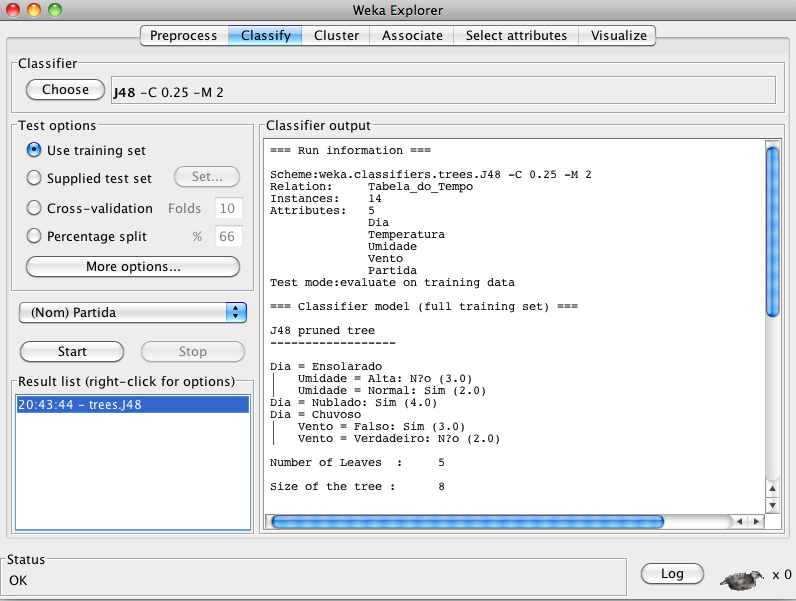This screenshot has width=796, height=601.
Task: Go to the Visualize tab
Action: point(618,35)
